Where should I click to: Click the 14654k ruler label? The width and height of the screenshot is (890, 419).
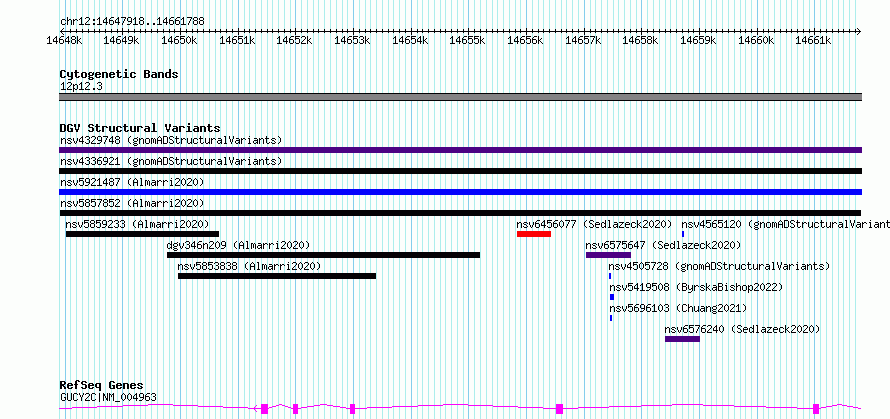(410, 40)
